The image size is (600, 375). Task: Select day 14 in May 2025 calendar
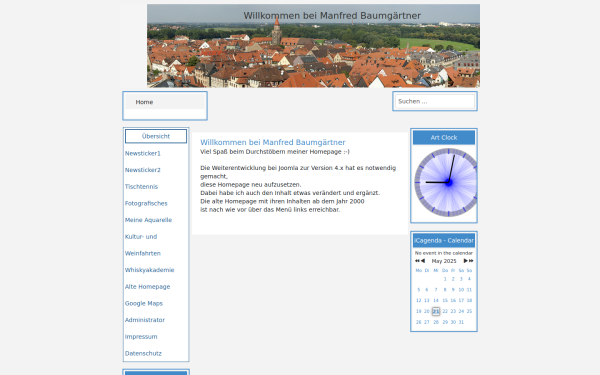(x=436, y=300)
